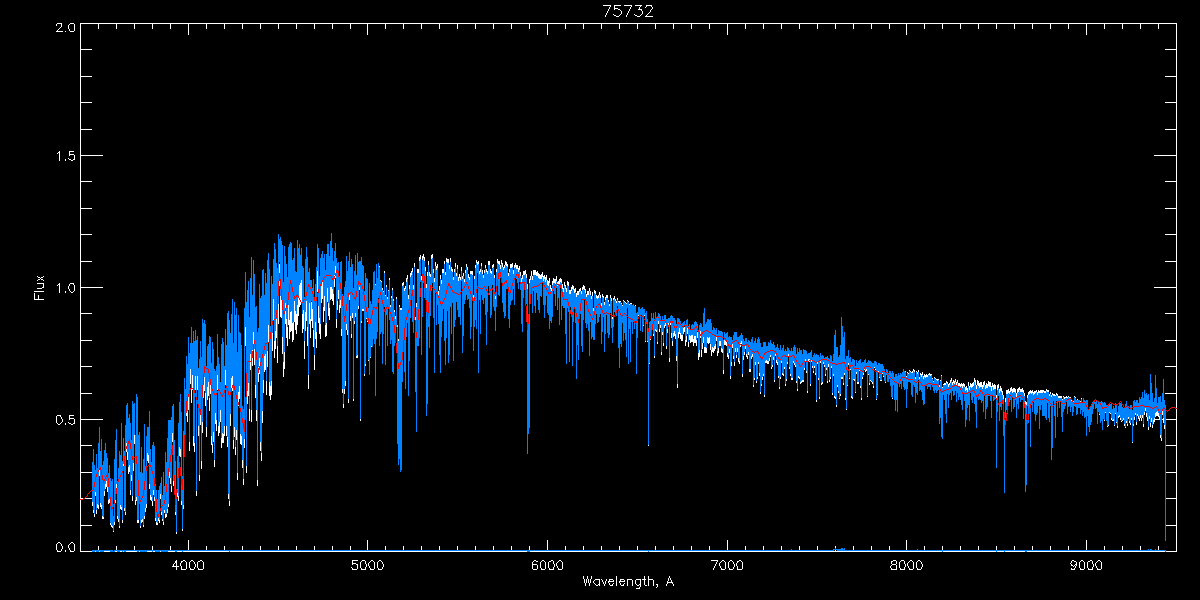Mark the deep absorption line near 8540 Å
Screen dimensions: 1200x600
(x=1004, y=485)
